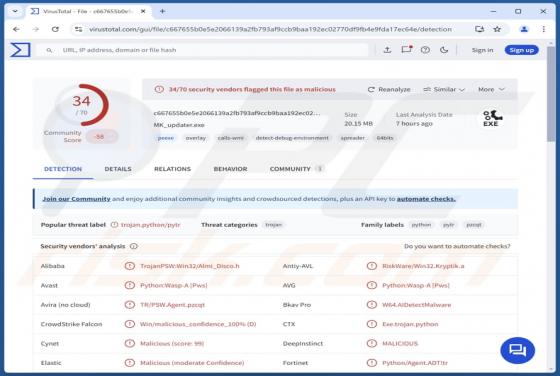The width and height of the screenshot is (560, 376).
Task: Open site information icon in address bar
Action: (78, 29)
